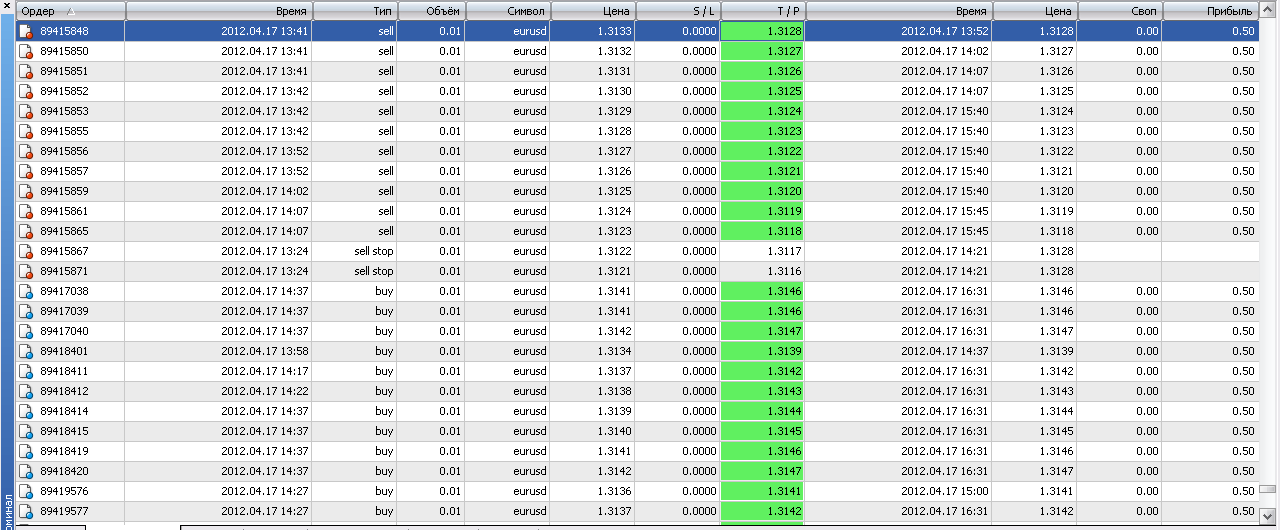Sort by the S / L column header
This screenshot has height=530, width=1280.
tap(678, 11)
